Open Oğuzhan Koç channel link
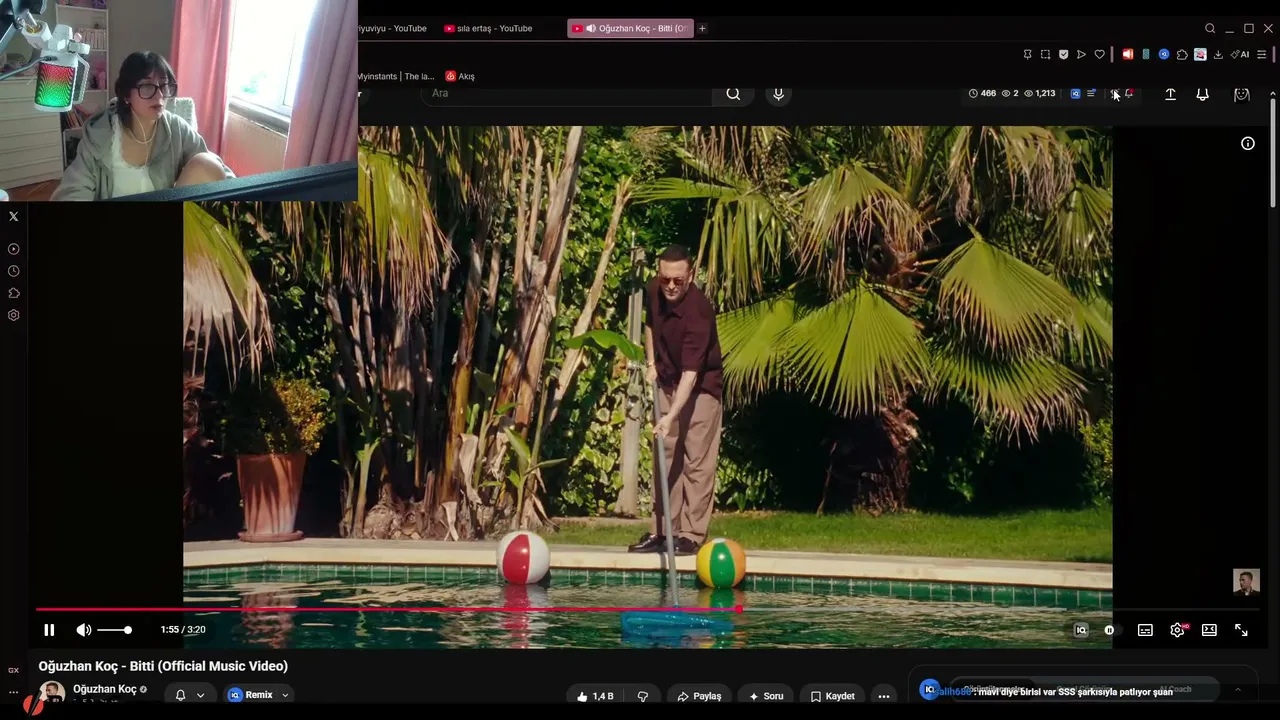Viewport: 1280px width, 720px height. click(105, 689)
